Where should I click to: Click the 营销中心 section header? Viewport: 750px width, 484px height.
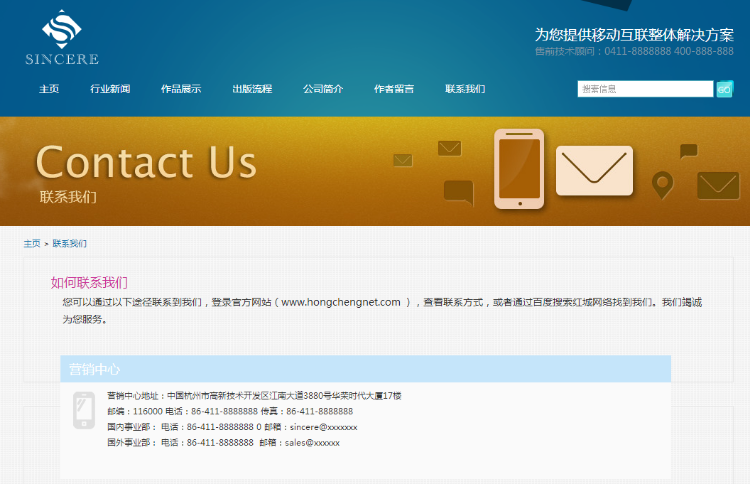tap(365, 369)
